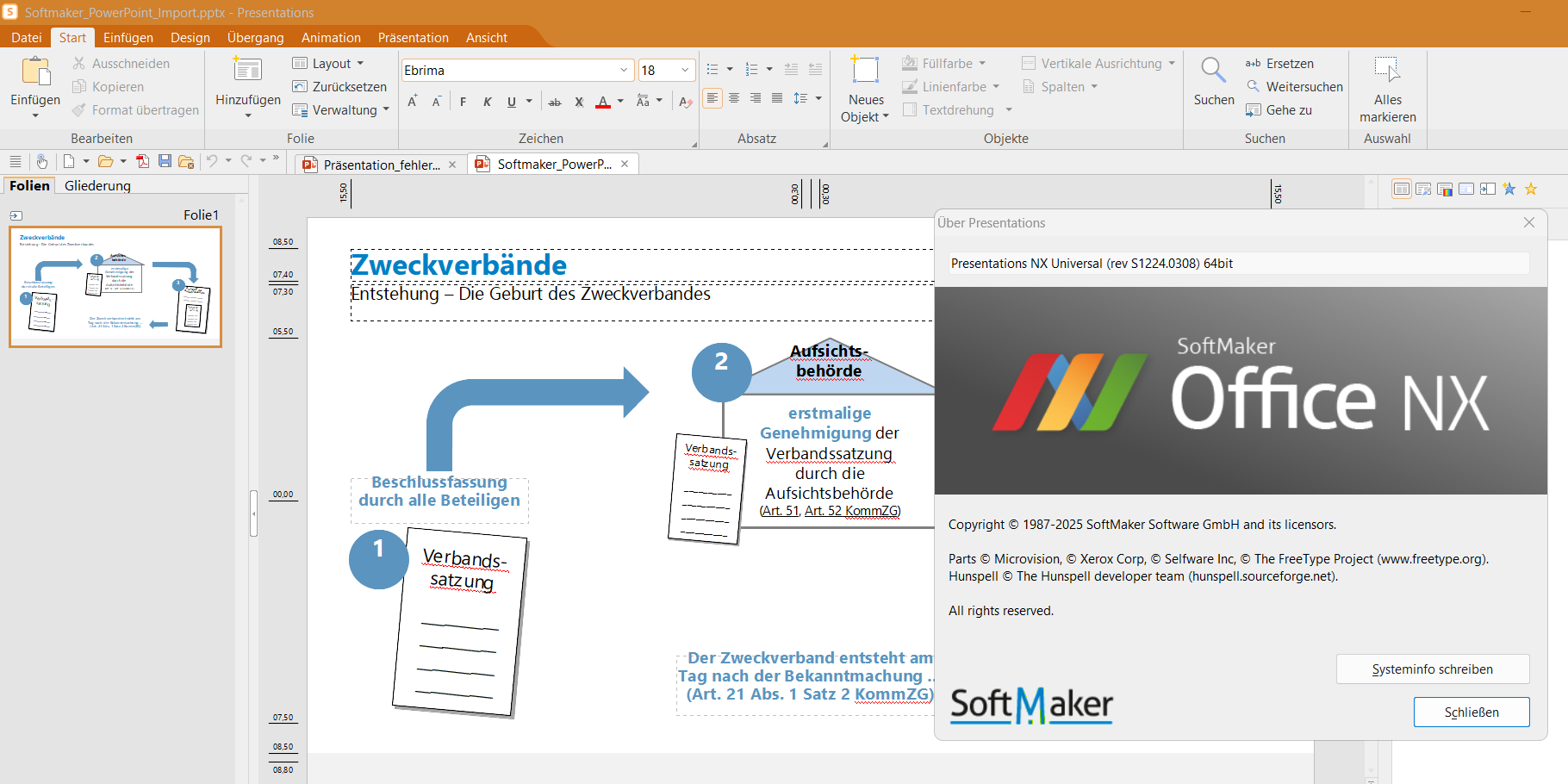
Task: Click Gehe zu
Action: (x=1279, y=110)
